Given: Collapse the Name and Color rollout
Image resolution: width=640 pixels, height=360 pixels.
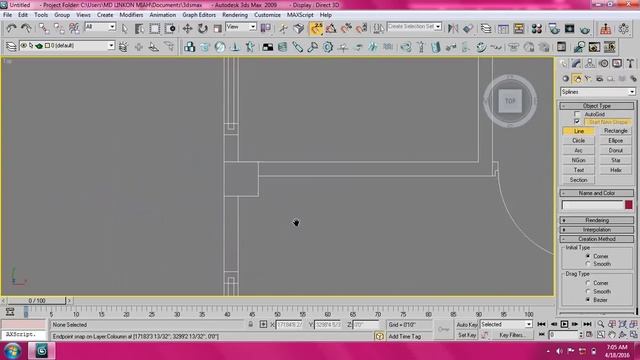Looking at the screenshot, I should [597, 193].
